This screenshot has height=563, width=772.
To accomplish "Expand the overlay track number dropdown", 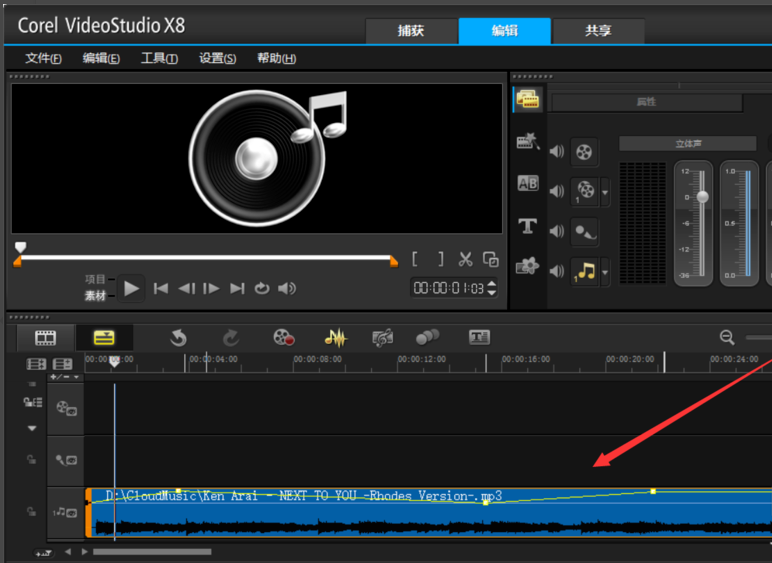I will (605, 191).
